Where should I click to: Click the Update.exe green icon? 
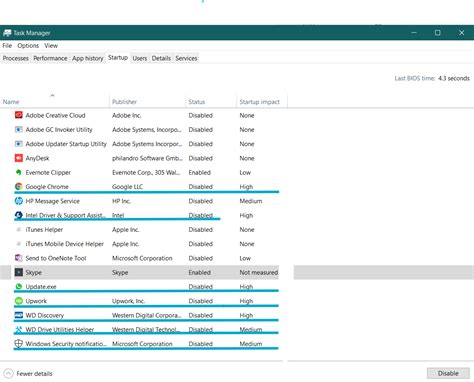click(19, 287)
